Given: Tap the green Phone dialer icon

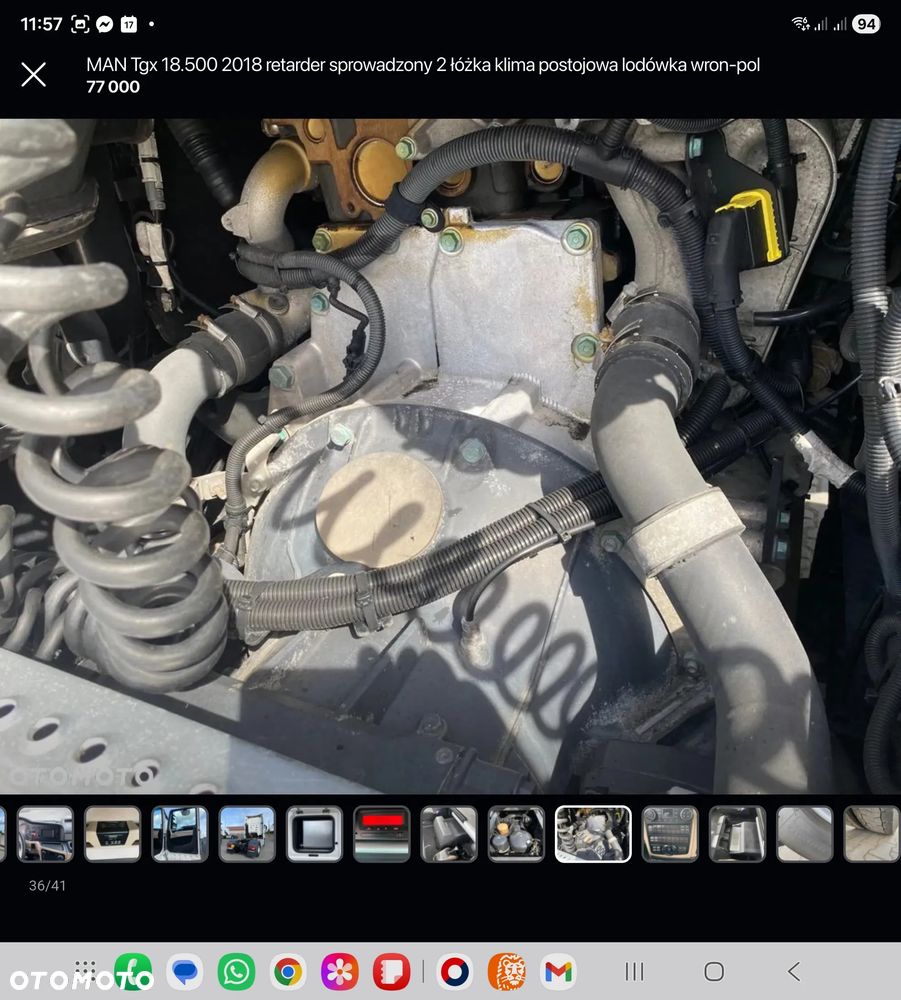Looking at the screenshot, I should click(133, 971).
